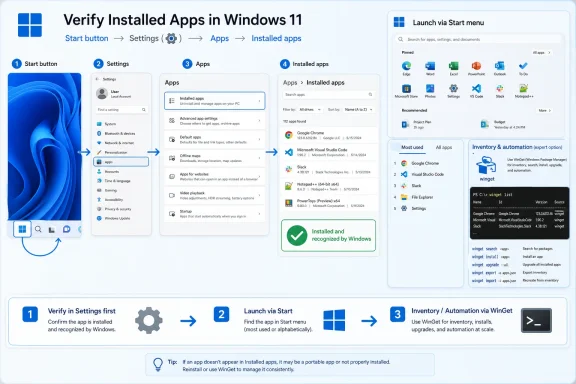Image resolution: width=576 pixels, height=384 pixels.
Task: Click PowerToys (Preview) icon in Installed apps
Action: (x=289, y=203)
